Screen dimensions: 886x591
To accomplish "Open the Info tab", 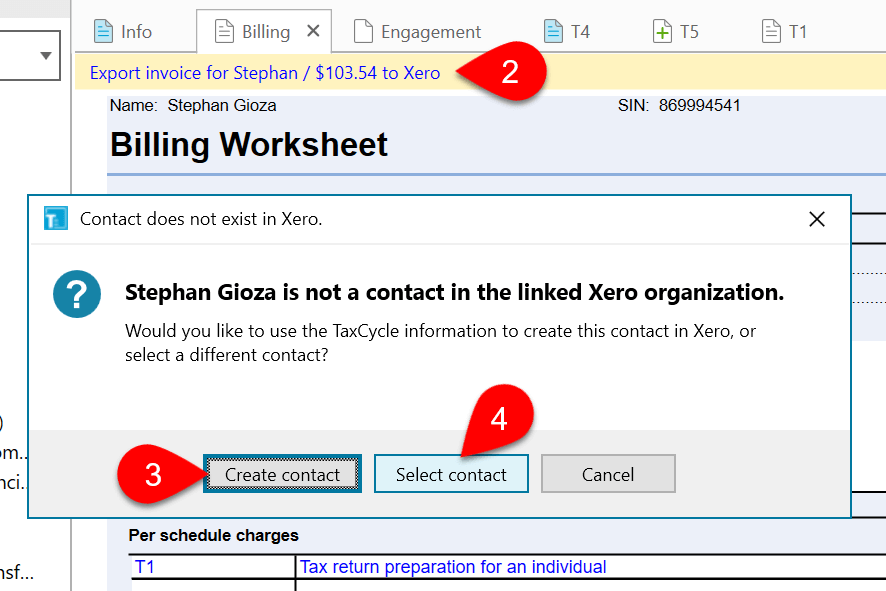I will pyautogui.click(x=123, y=32).
